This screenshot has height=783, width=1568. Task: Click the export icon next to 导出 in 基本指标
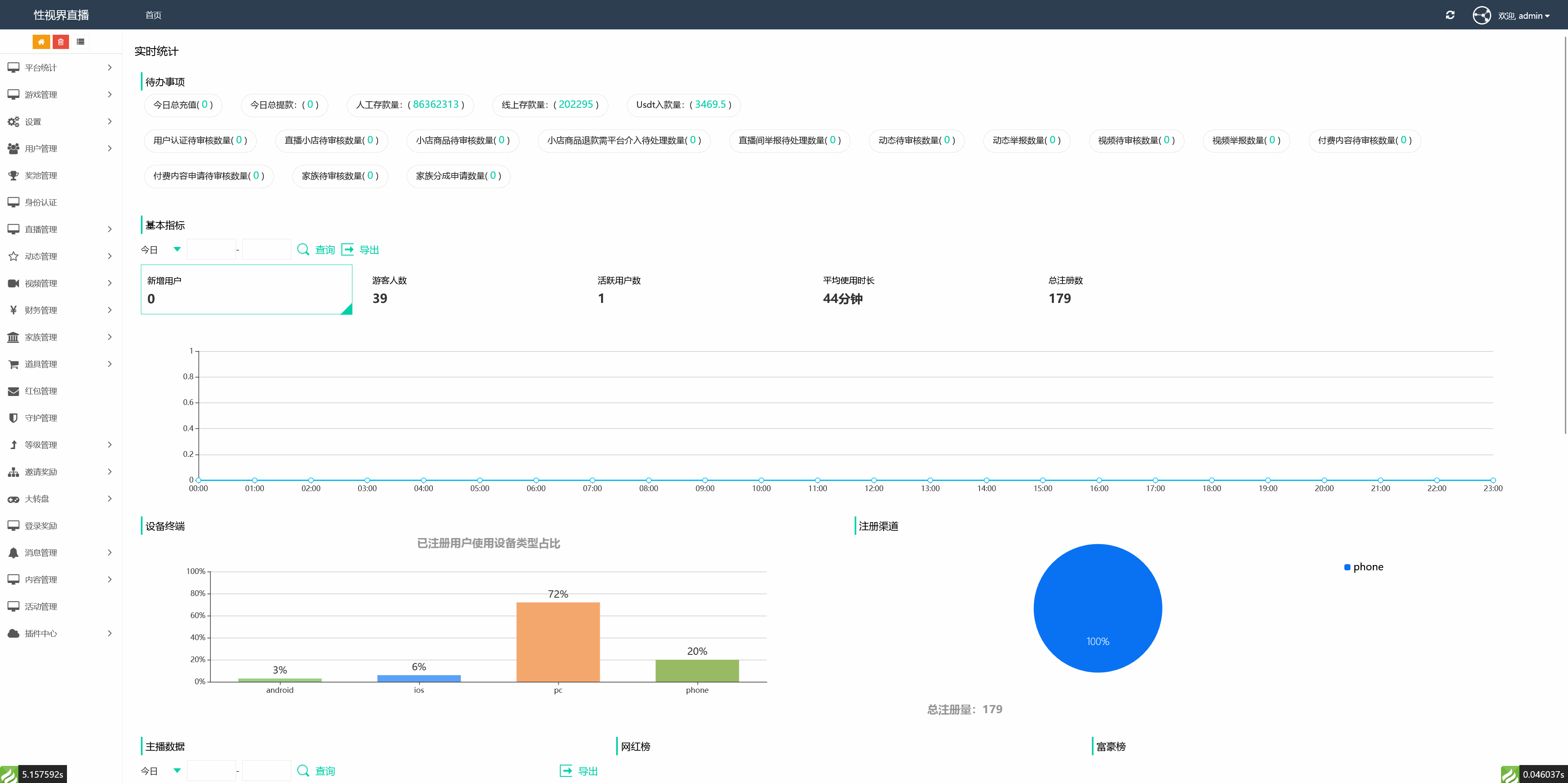pyautogui.click(x=347, y=249)
